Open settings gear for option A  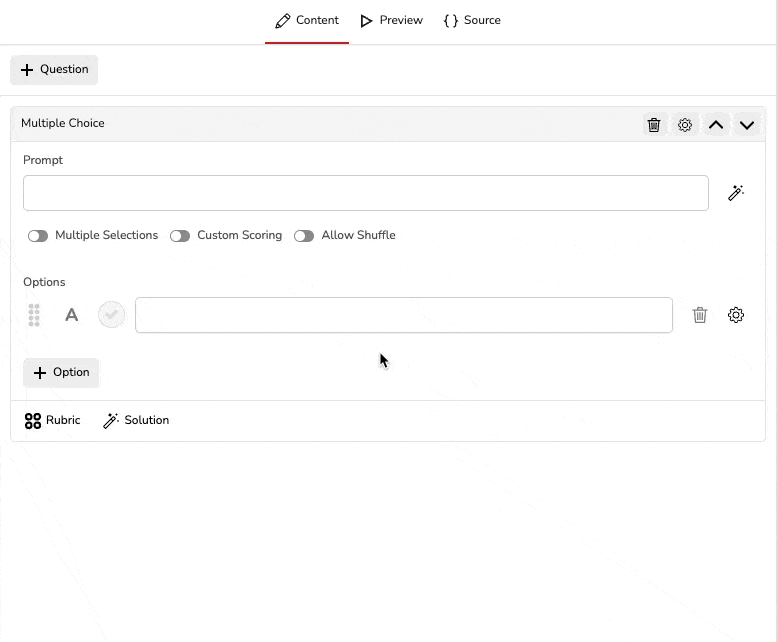click(x=736, y=315)
